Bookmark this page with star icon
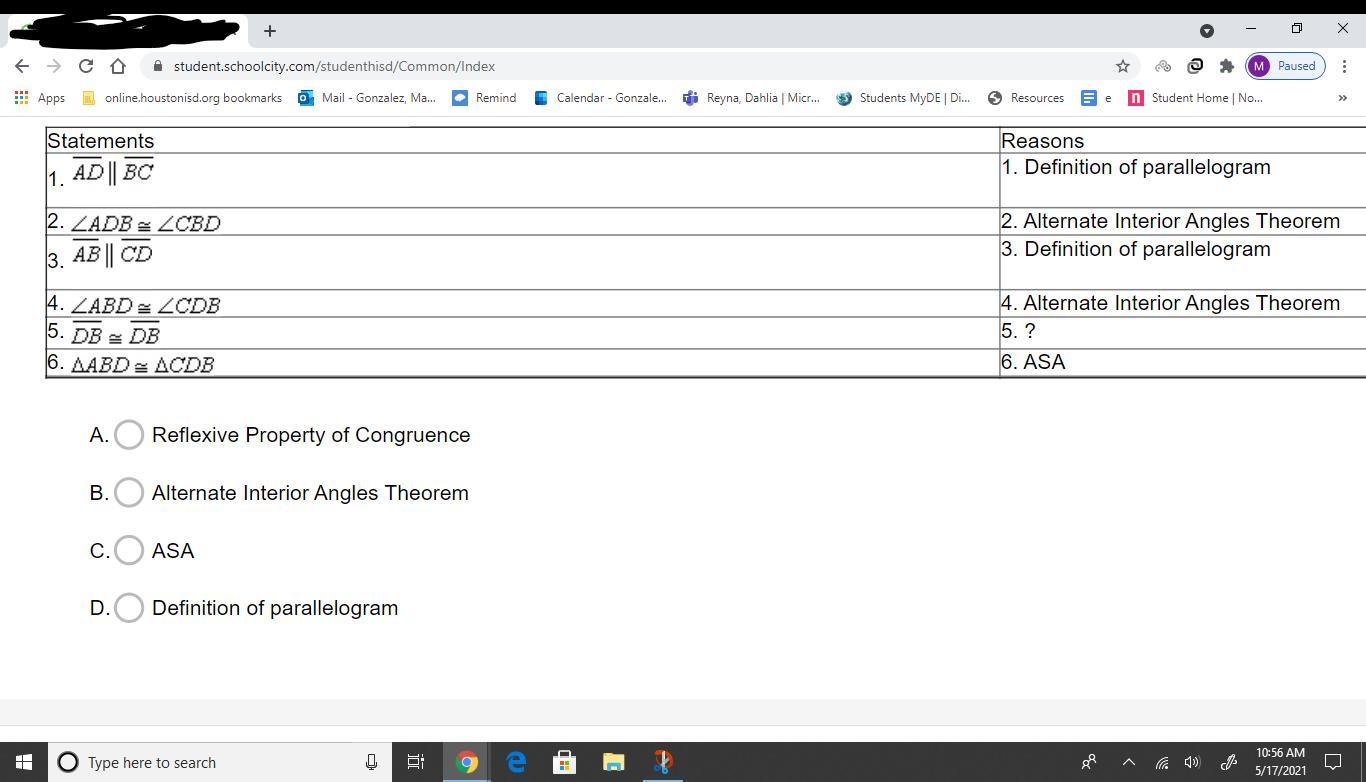1366x782 pixels. coord(1122,66)
